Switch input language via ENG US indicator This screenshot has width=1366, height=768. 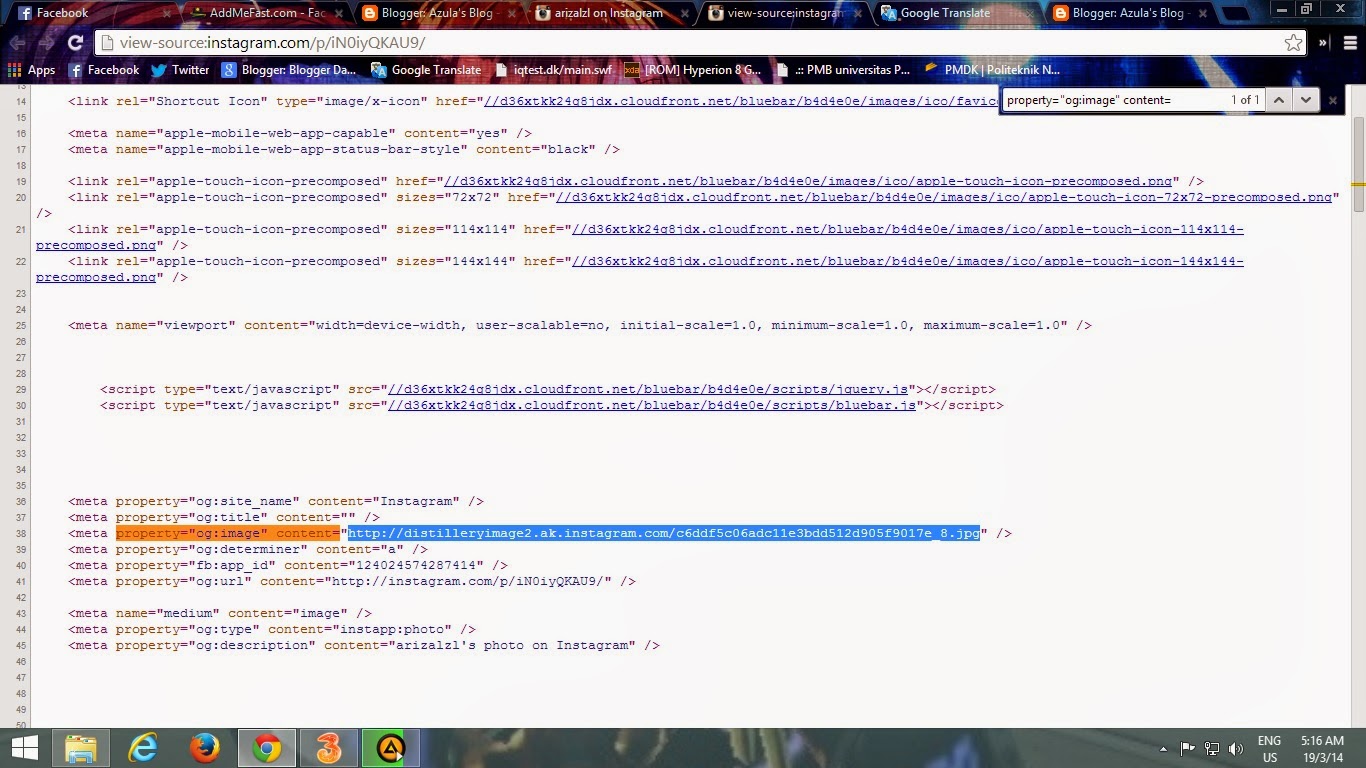click(x=1269, y=749)
